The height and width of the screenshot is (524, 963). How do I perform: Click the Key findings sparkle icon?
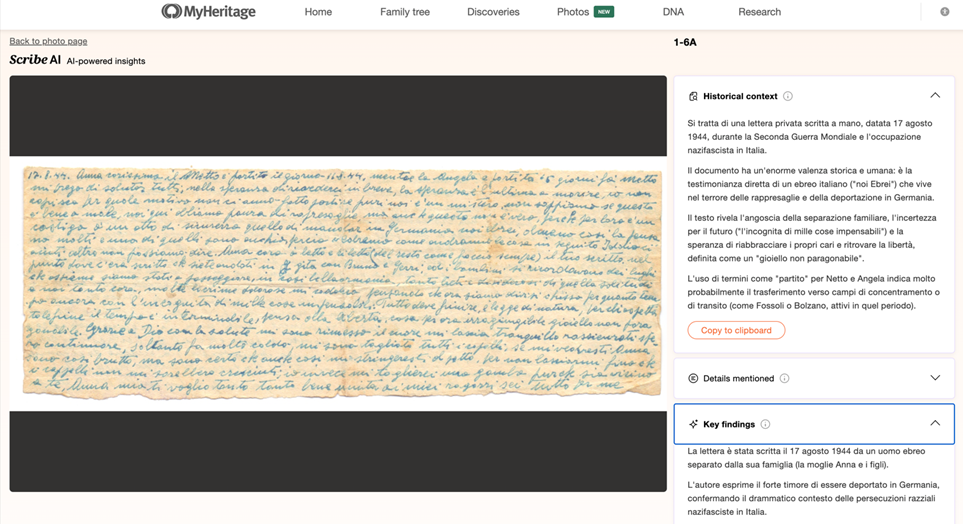click(x=693, y=424)
